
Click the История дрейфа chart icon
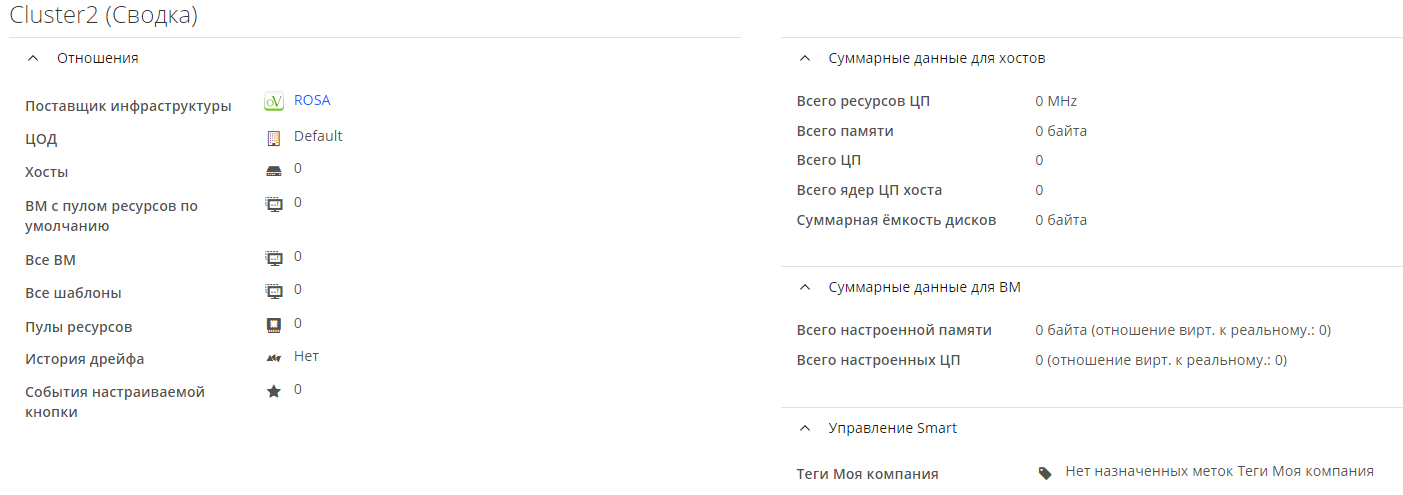(x=274, y=358)
